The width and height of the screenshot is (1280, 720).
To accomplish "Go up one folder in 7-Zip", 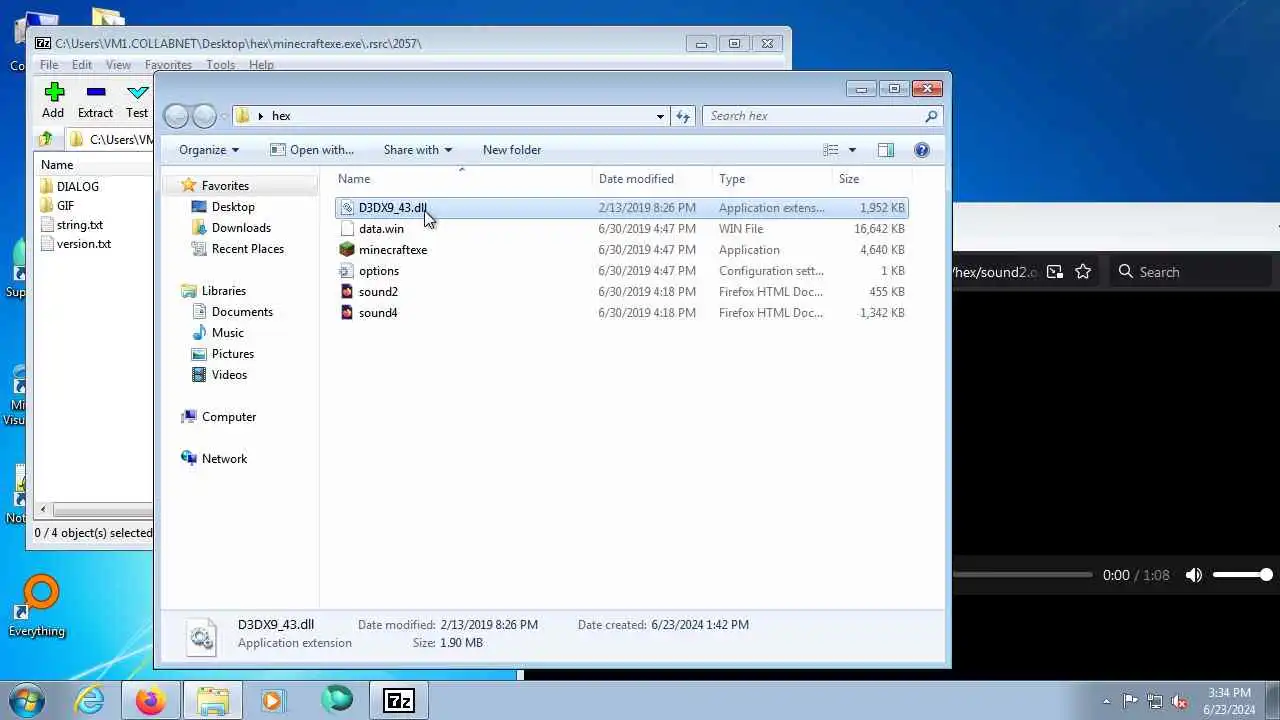I will [x=46, y=139].
